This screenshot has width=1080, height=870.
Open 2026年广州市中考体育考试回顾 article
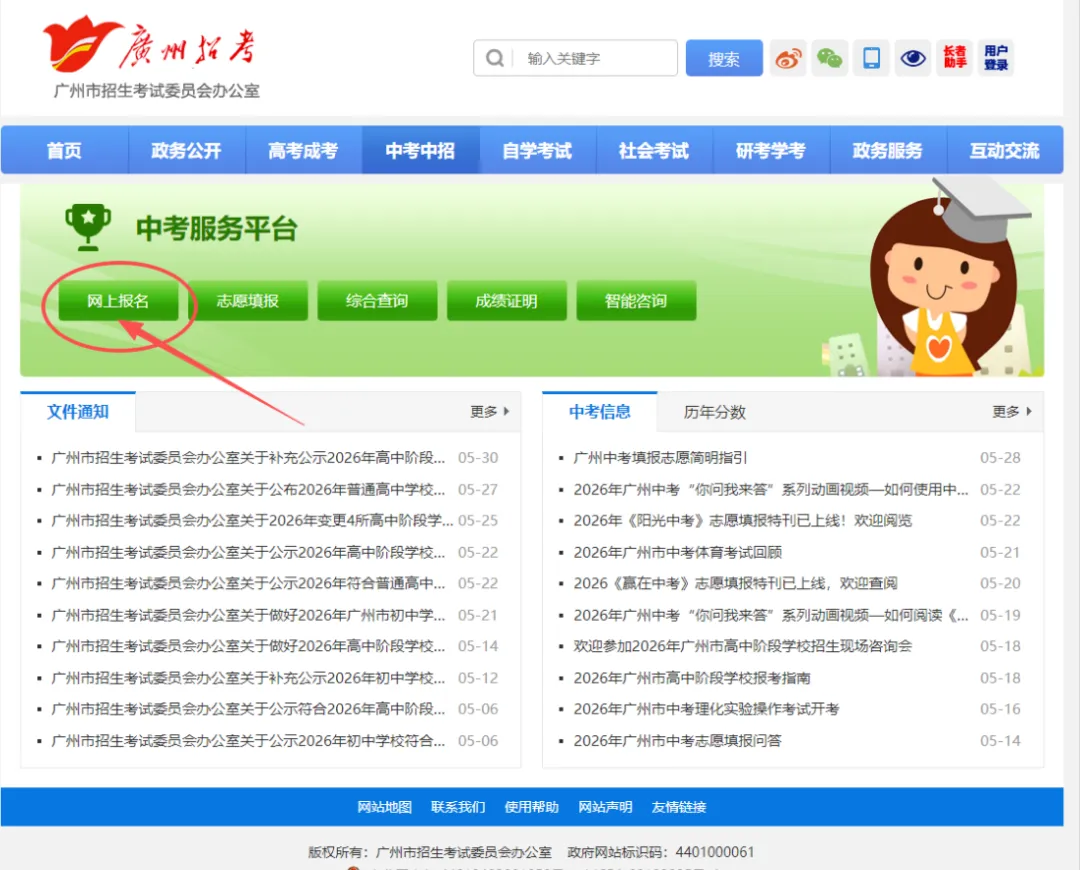point(678,552)
